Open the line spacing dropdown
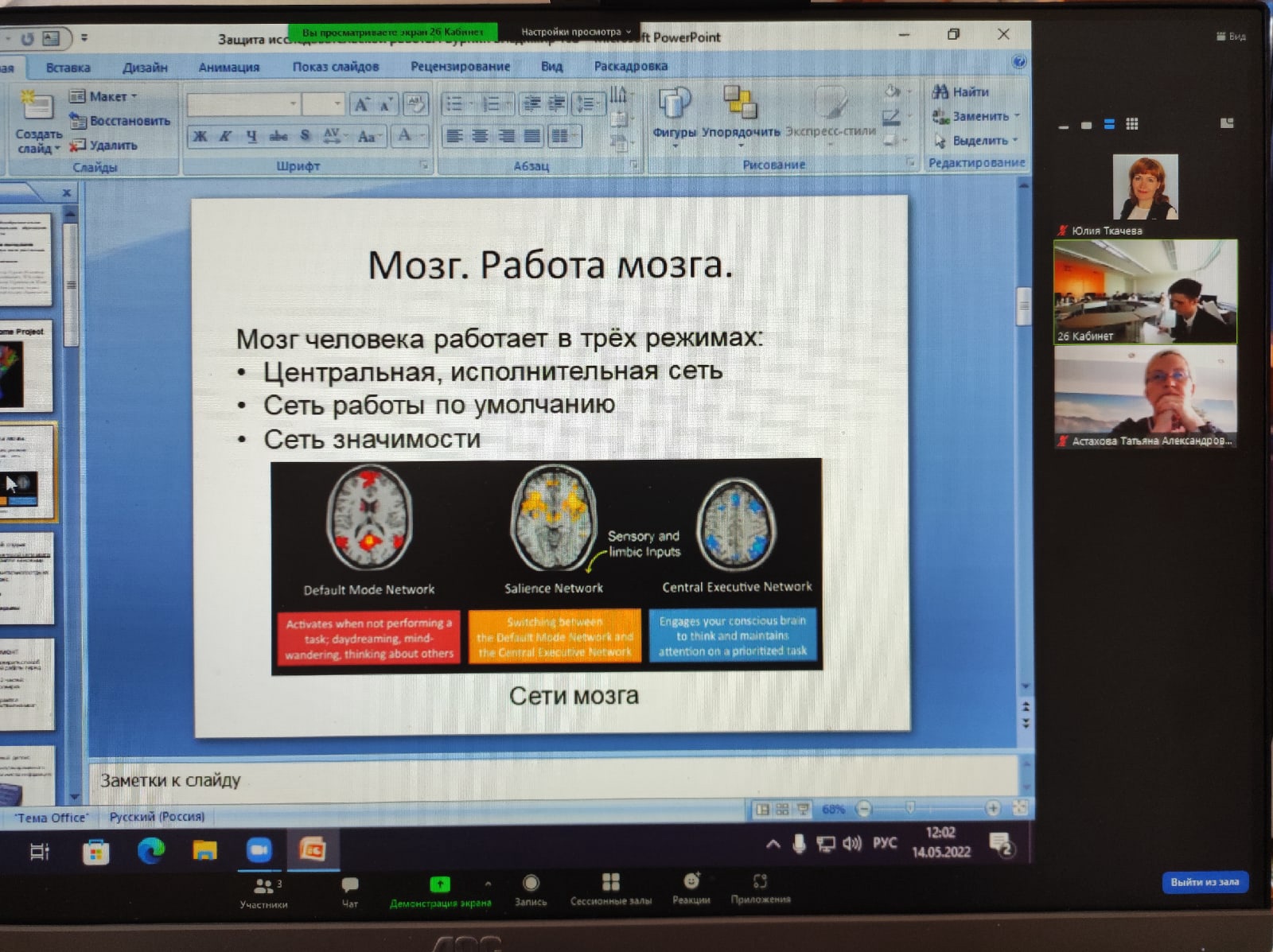1273x952 pixels. pos(589,103)
